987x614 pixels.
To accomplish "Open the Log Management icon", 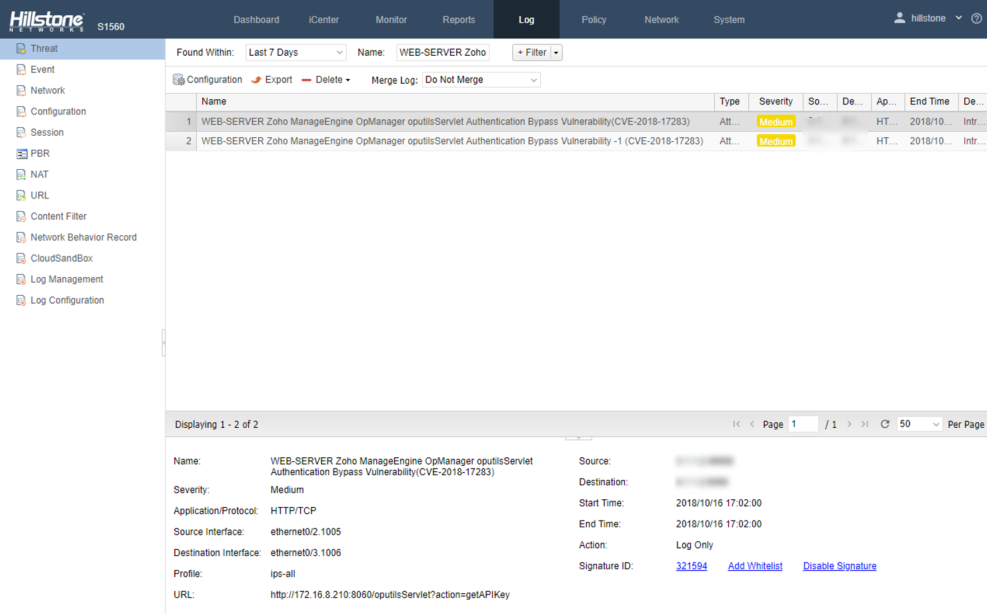I will pos(21,280).
